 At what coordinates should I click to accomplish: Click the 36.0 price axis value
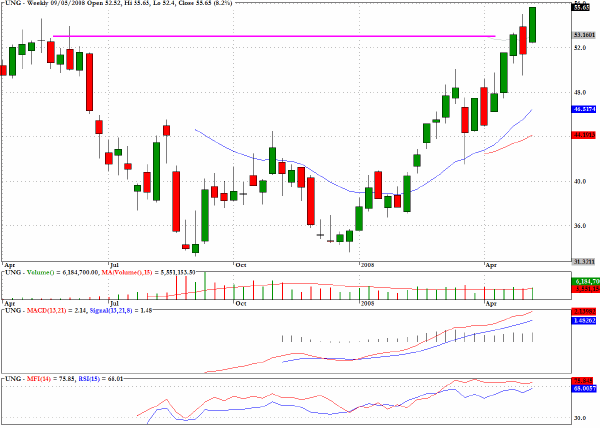(580, 226)
